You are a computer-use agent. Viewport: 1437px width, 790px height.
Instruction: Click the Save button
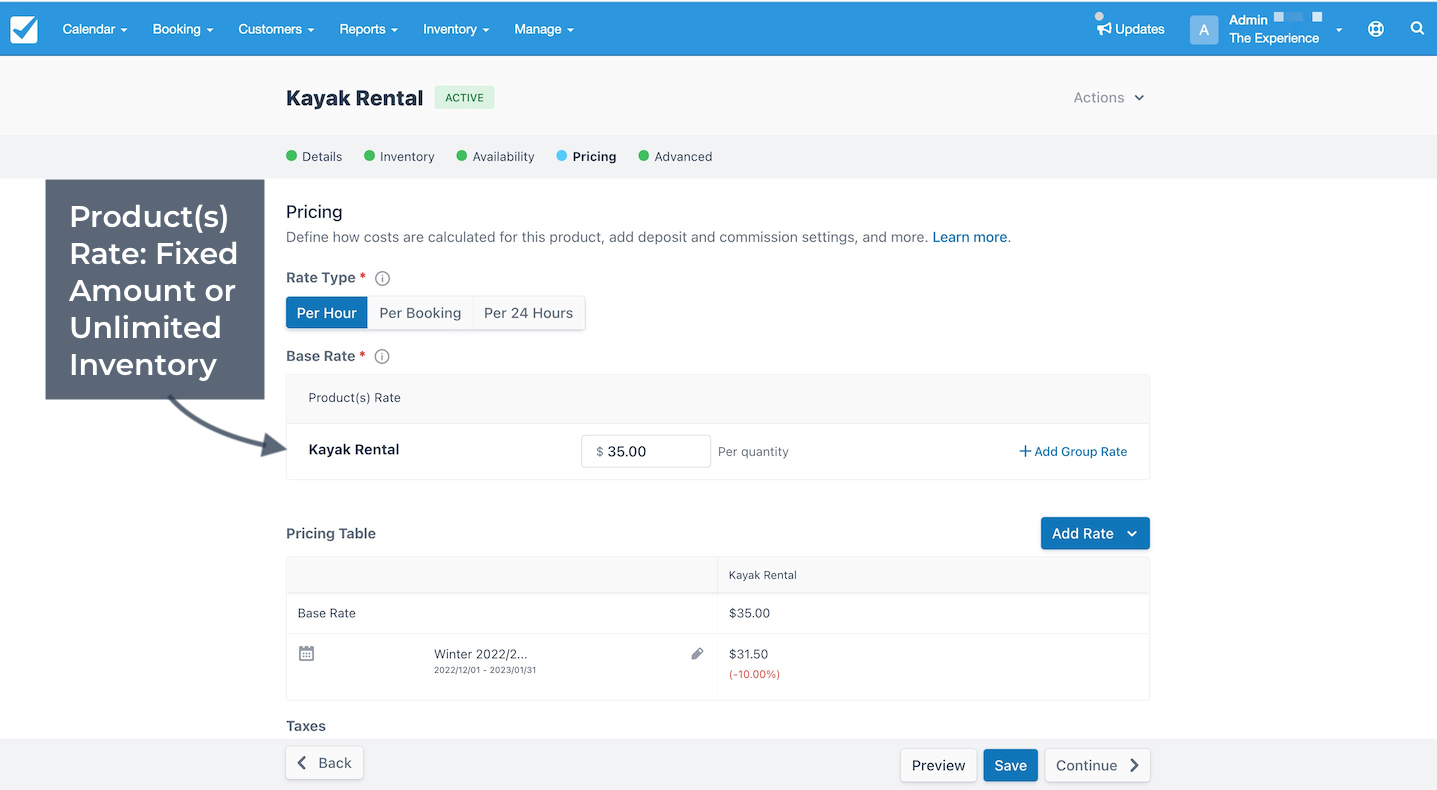pos(1010,765)
